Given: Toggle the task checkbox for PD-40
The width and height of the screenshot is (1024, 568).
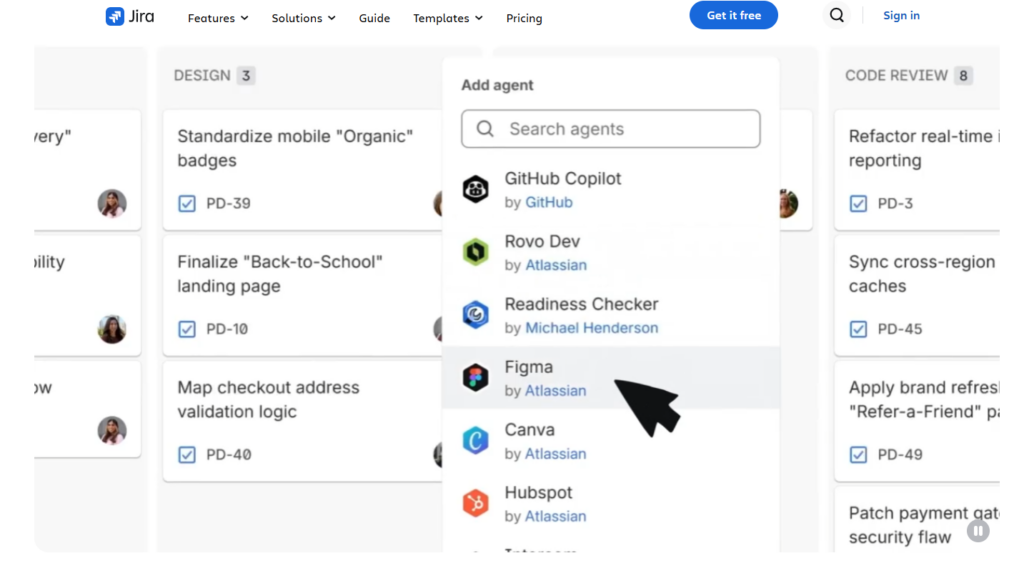Looking at the screenshot, I should point(187,454).
